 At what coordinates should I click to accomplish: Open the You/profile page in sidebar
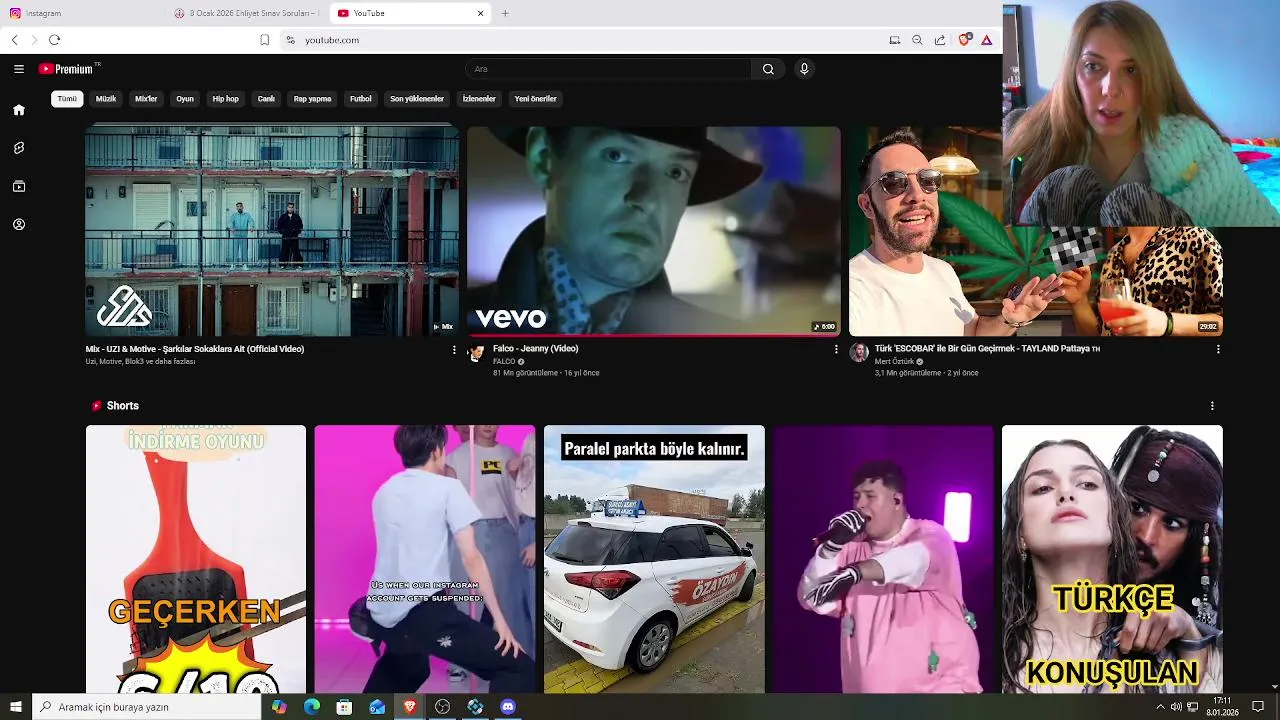(x=19, y=224)
